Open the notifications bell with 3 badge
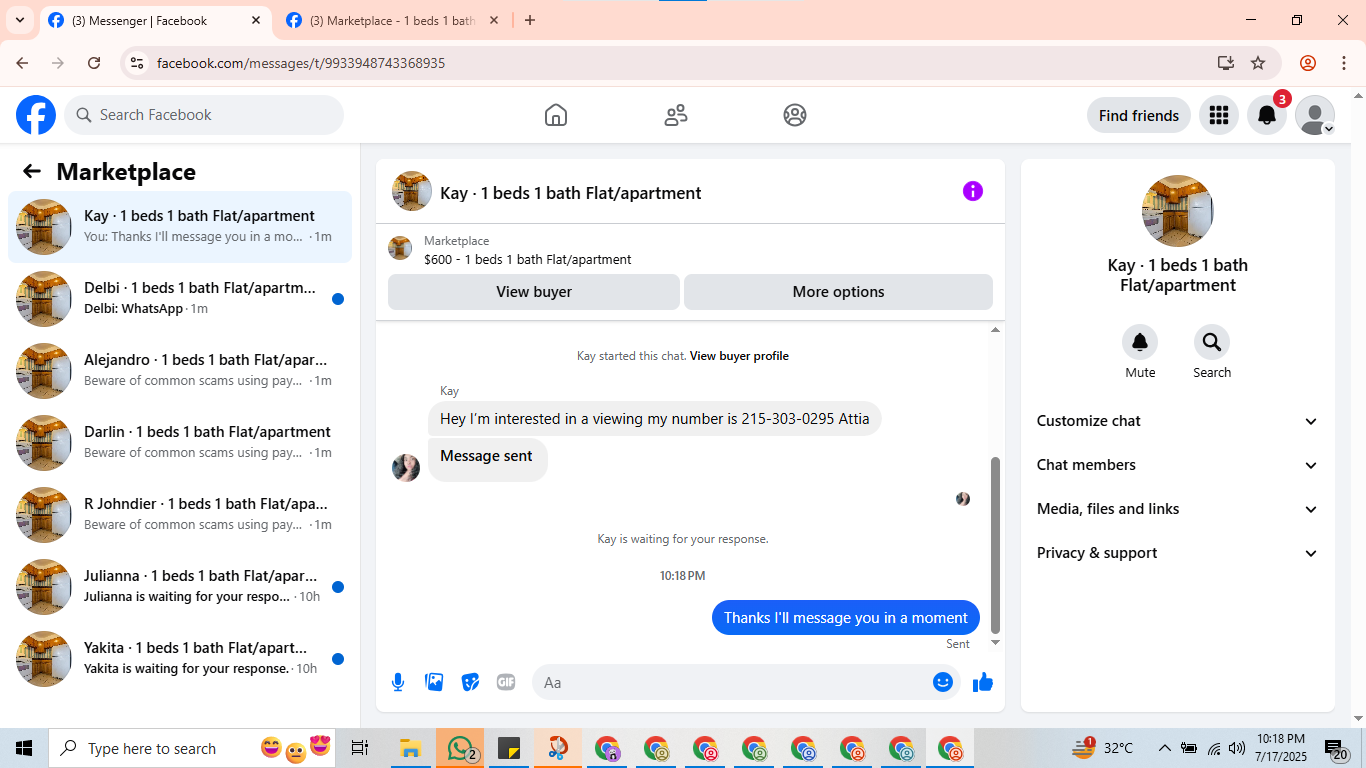The image size is (1366, 768). coord(1267,115)
